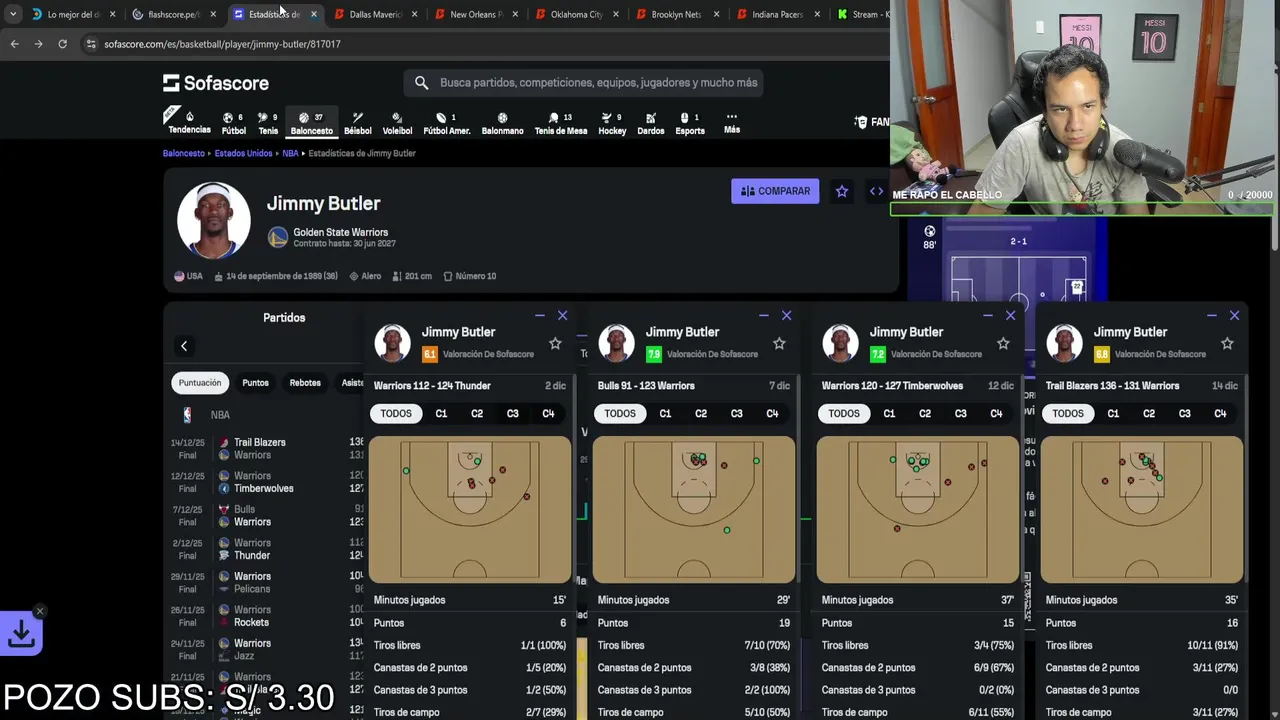The height and width of the screenshot is (720, 1280).
Task: Select the Puntos filter tab
Action: pyautogui.click(x=255, y=383)
